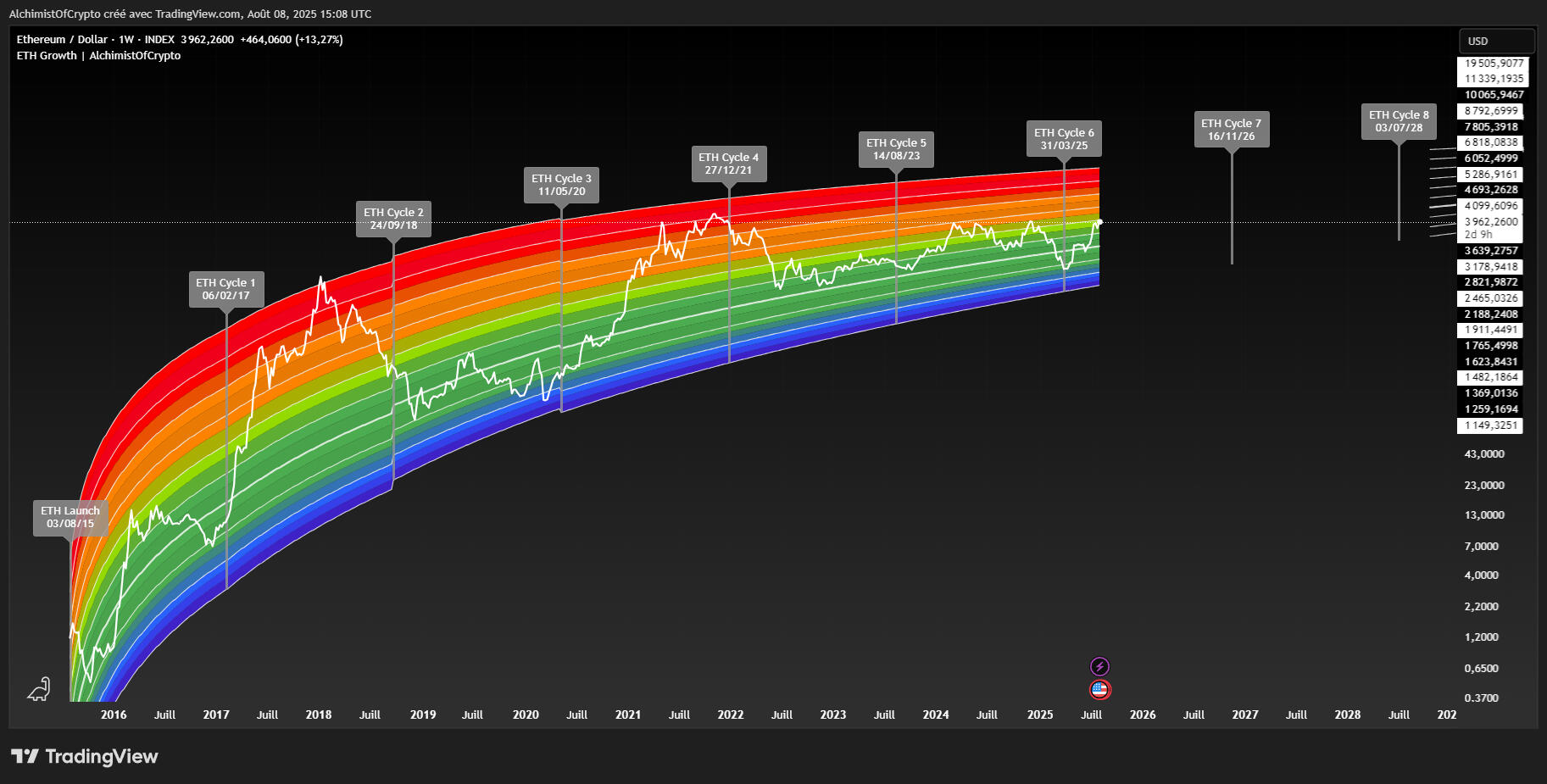Click the 2021 label on time axis
The height and width of the screenshot is (784, 1547).
628,714
